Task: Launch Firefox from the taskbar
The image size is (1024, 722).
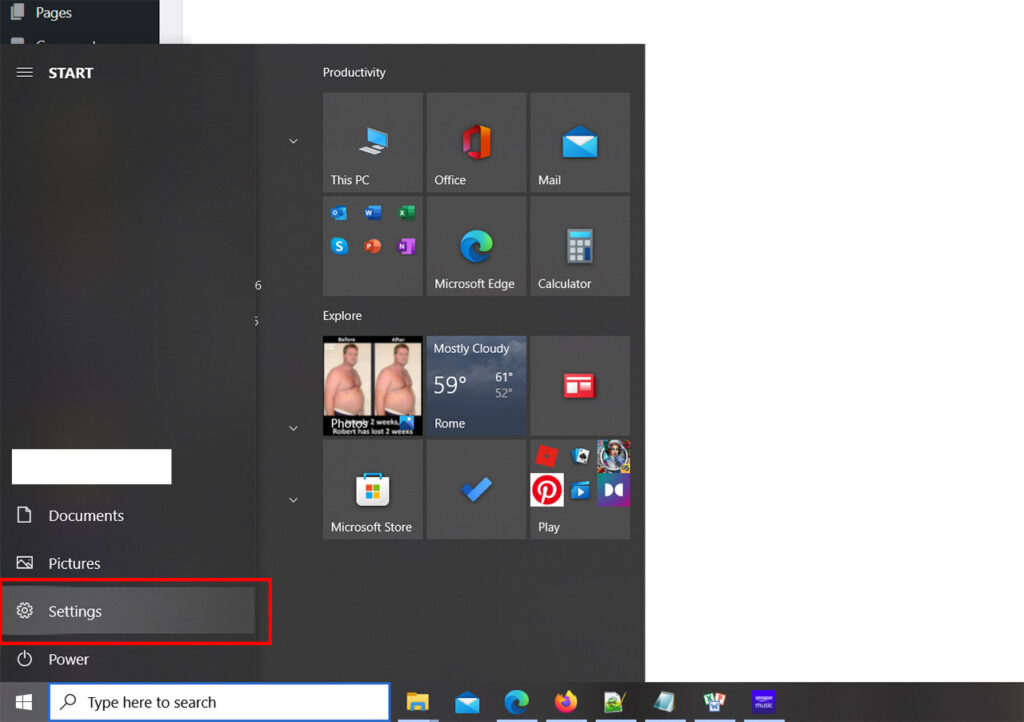Action: [x=566, y=703]
